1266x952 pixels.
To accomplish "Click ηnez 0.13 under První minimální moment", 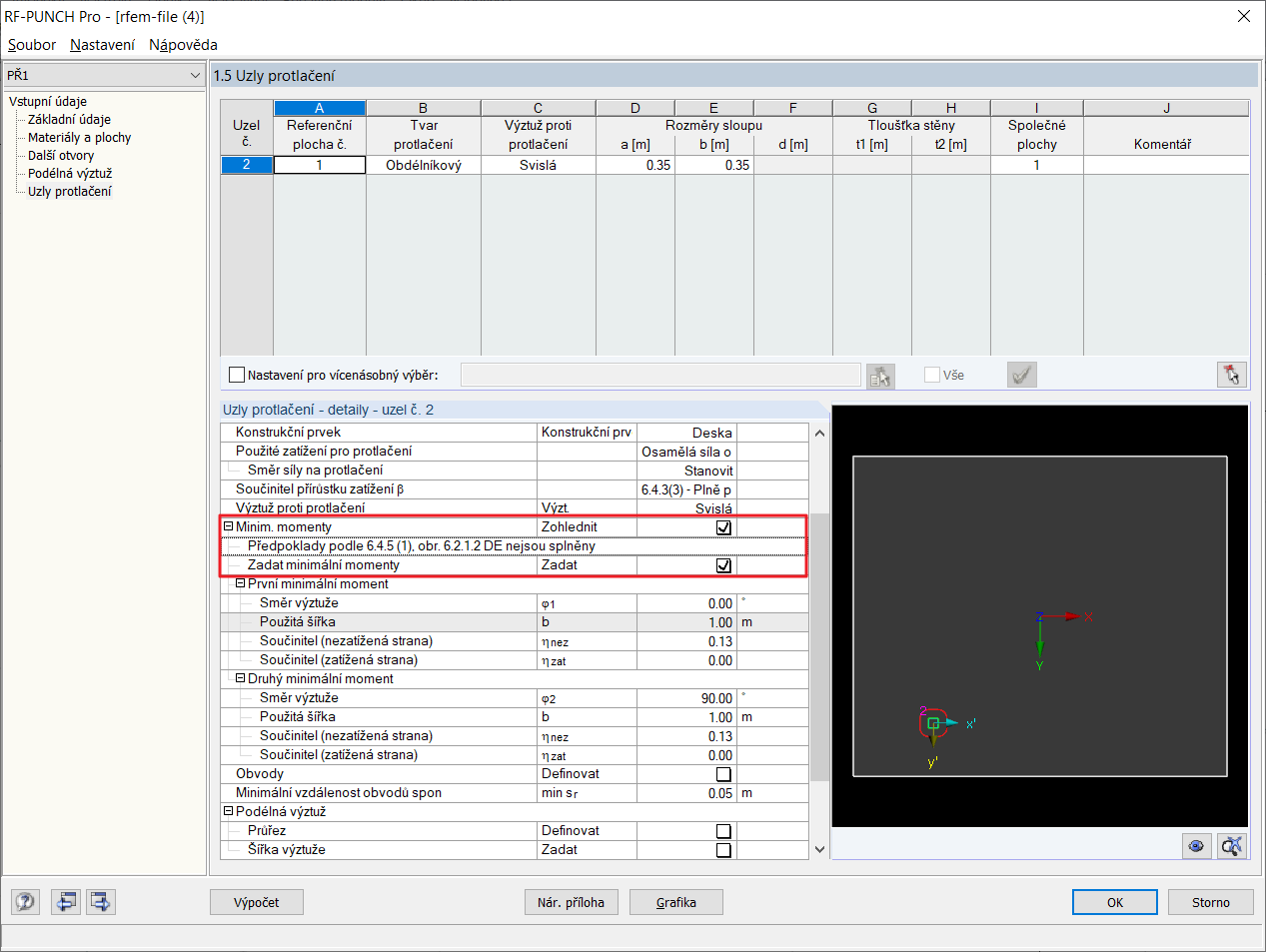I will [x=686, y=641].
